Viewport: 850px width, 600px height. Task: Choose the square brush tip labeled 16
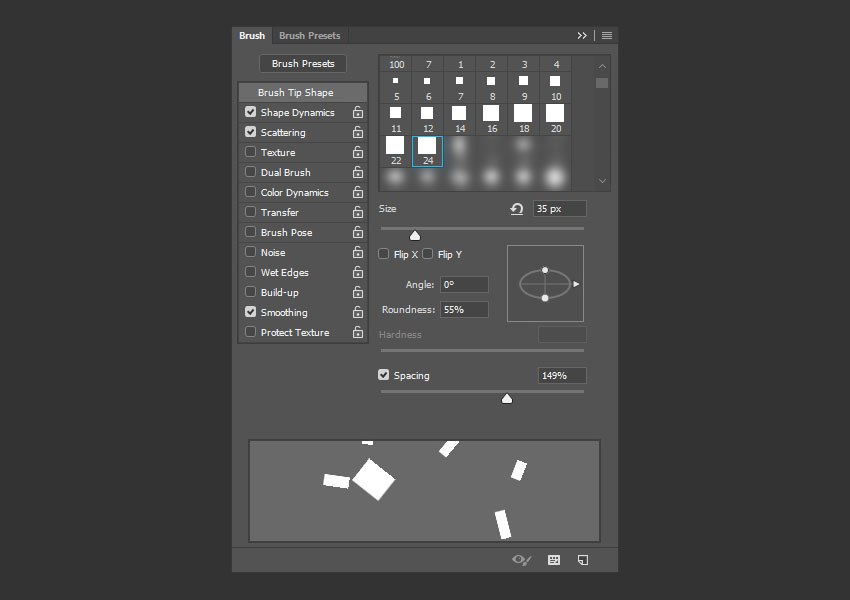(x=491, y=119)
